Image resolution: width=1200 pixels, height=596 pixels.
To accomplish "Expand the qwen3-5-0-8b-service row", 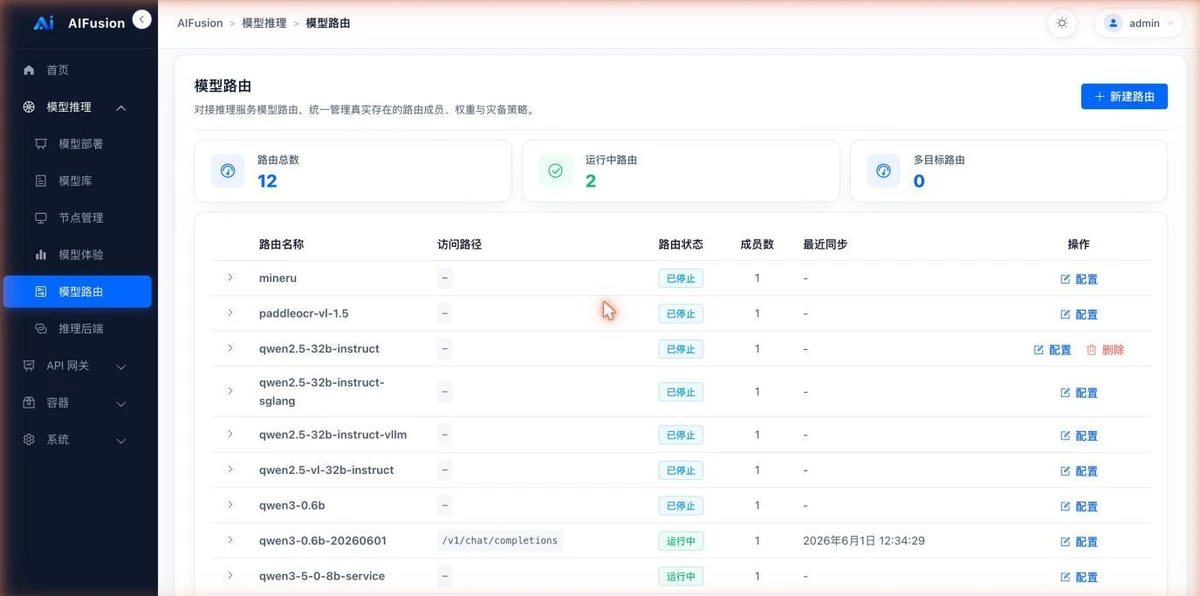I will (230, 576).
